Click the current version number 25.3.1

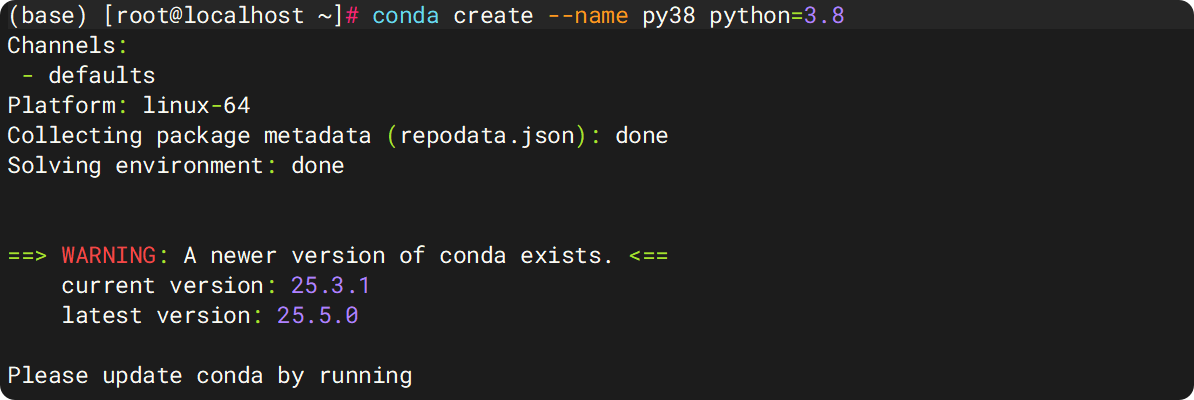[x=331, y=286]
